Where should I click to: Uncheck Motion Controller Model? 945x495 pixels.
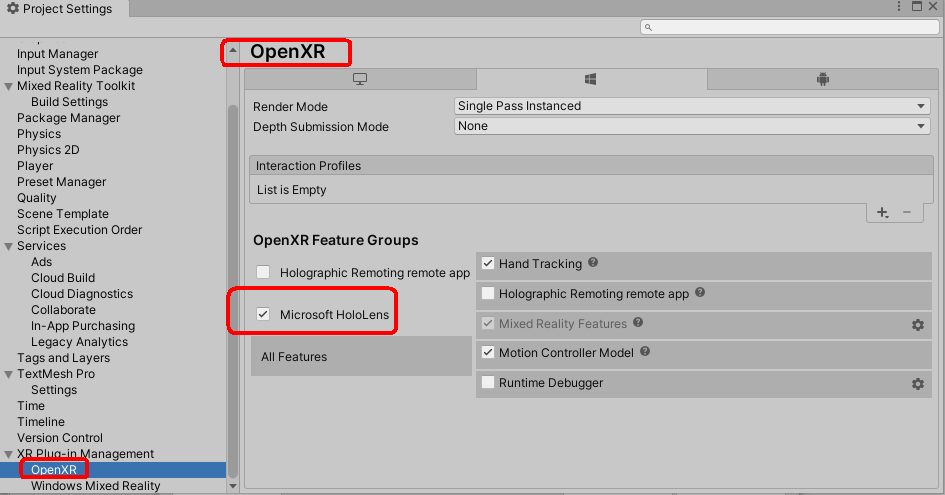[x=488, y=353]
